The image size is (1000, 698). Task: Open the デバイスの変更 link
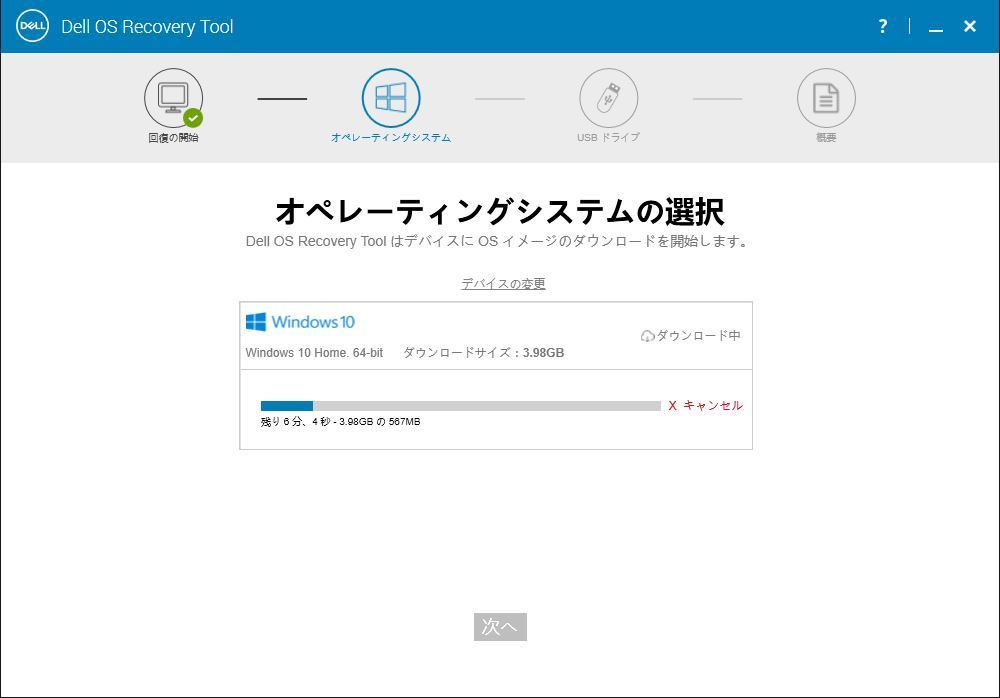503,283
